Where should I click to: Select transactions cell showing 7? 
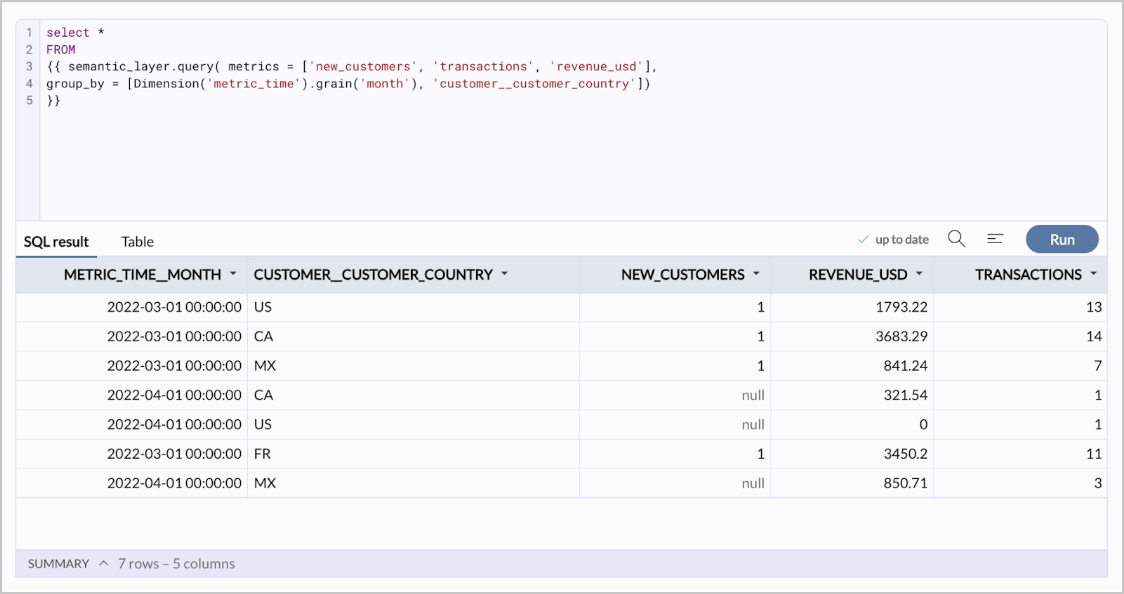pyautogui.click(x=1021, y=366)
